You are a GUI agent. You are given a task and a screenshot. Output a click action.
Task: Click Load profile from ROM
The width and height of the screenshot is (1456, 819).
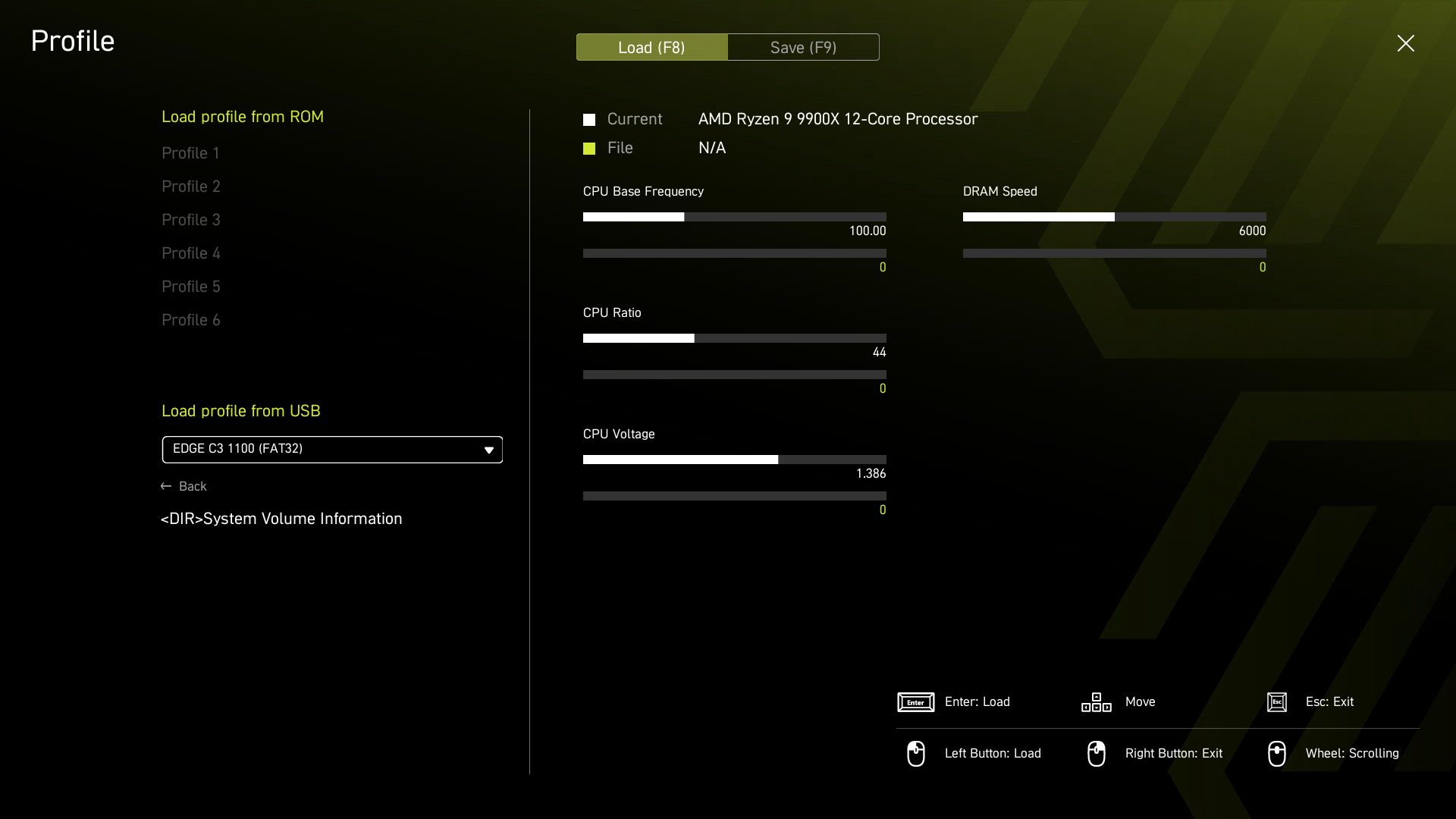tap(242, 117)
